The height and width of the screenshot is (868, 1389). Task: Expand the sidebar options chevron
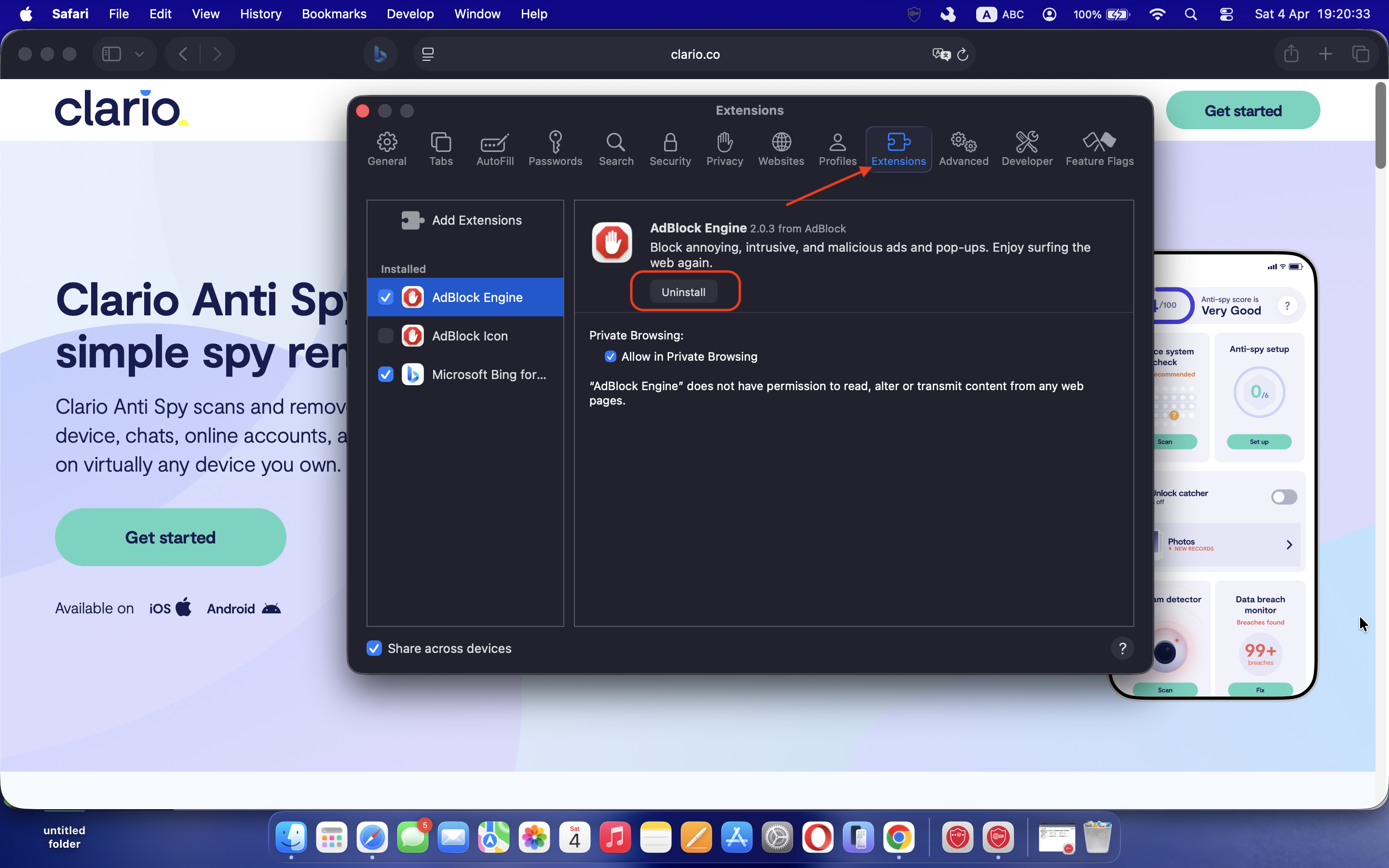click(x=139, y=54)
